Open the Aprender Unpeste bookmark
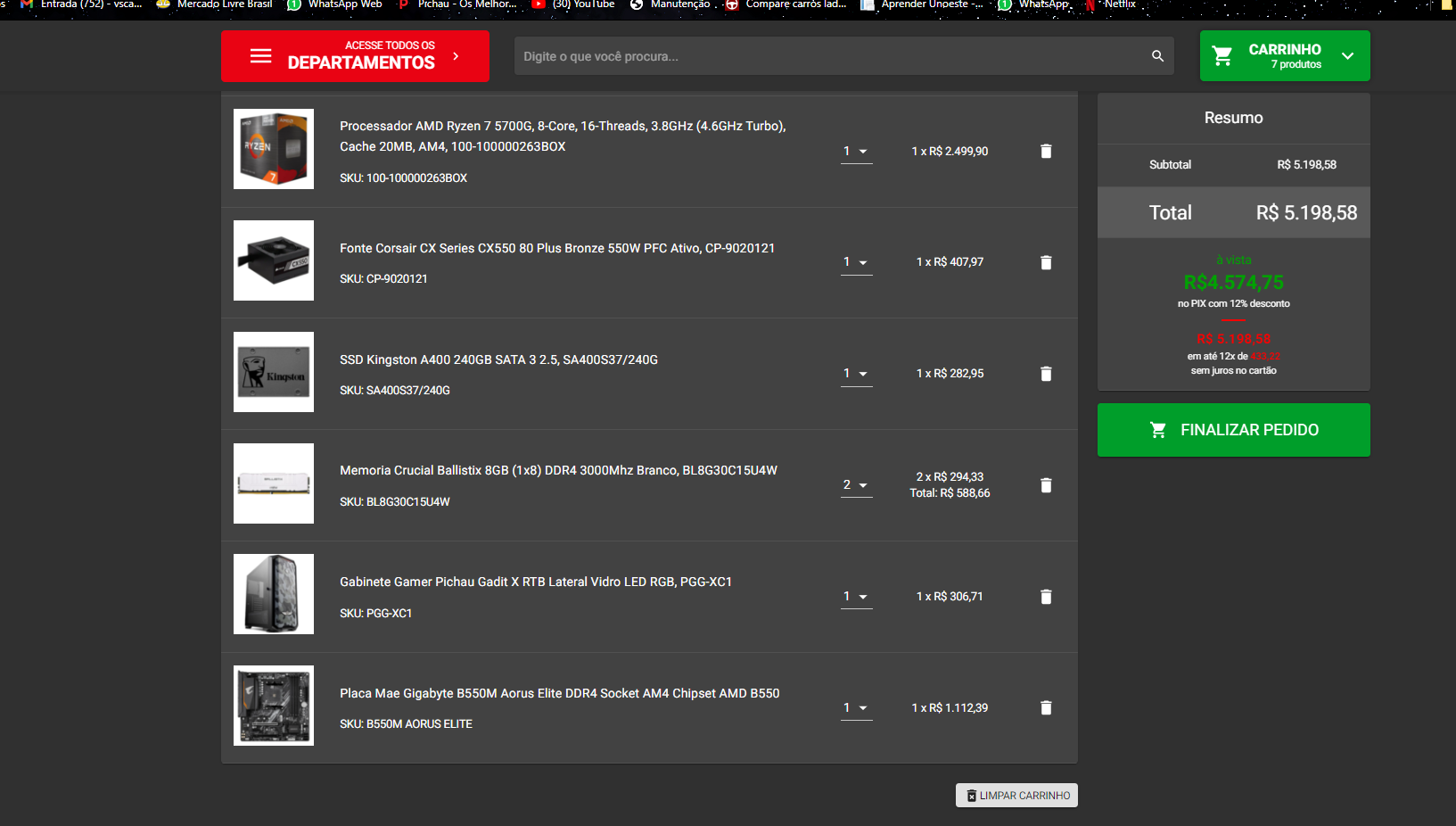 pos(921,4)
